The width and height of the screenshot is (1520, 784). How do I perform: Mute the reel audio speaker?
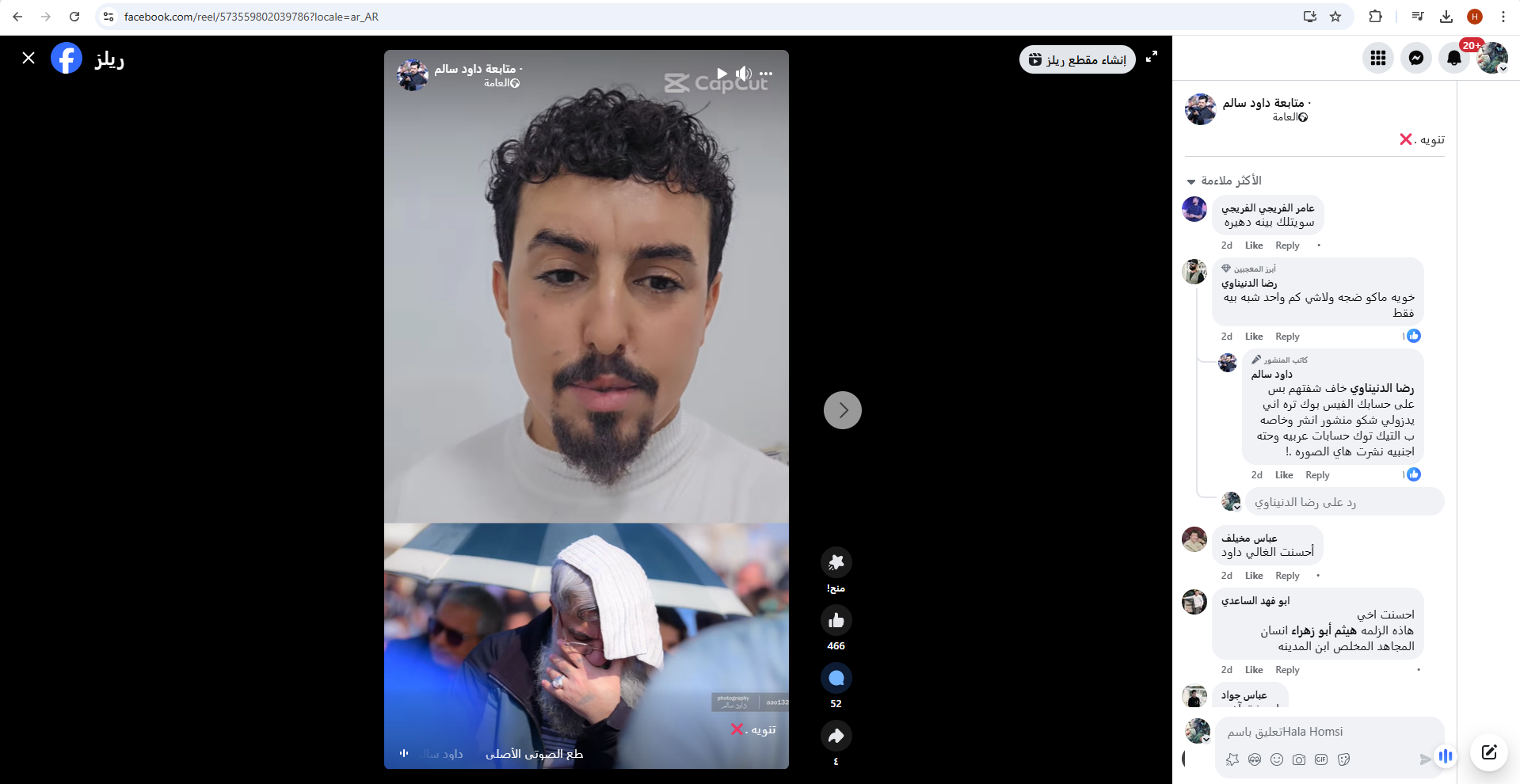pyautogui.click(x=743, y=74)
